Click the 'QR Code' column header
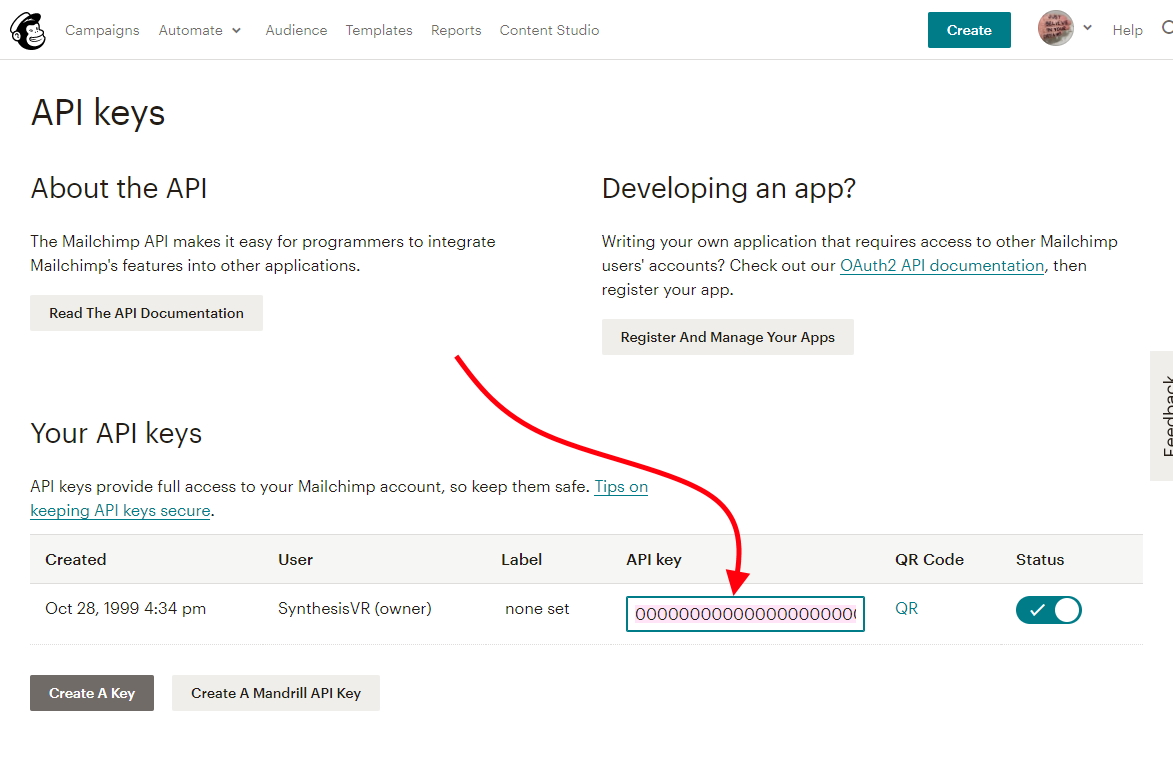 tap(929, 559)
